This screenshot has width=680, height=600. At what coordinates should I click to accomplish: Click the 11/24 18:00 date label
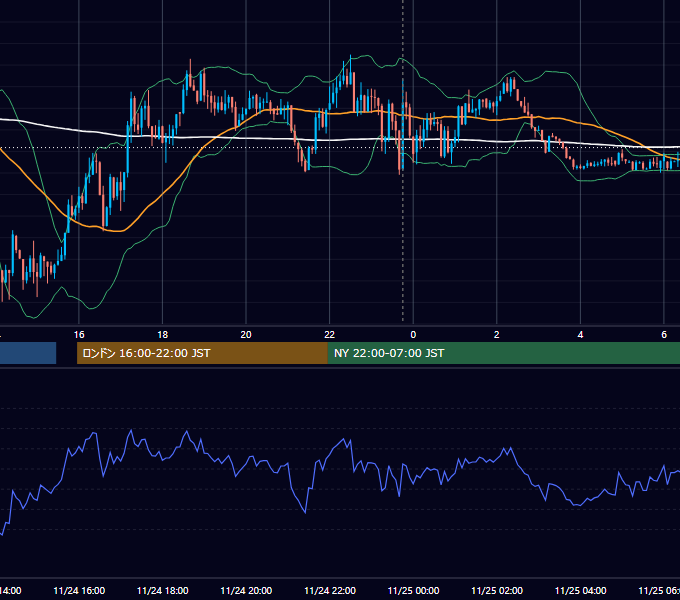coord(163,590)
